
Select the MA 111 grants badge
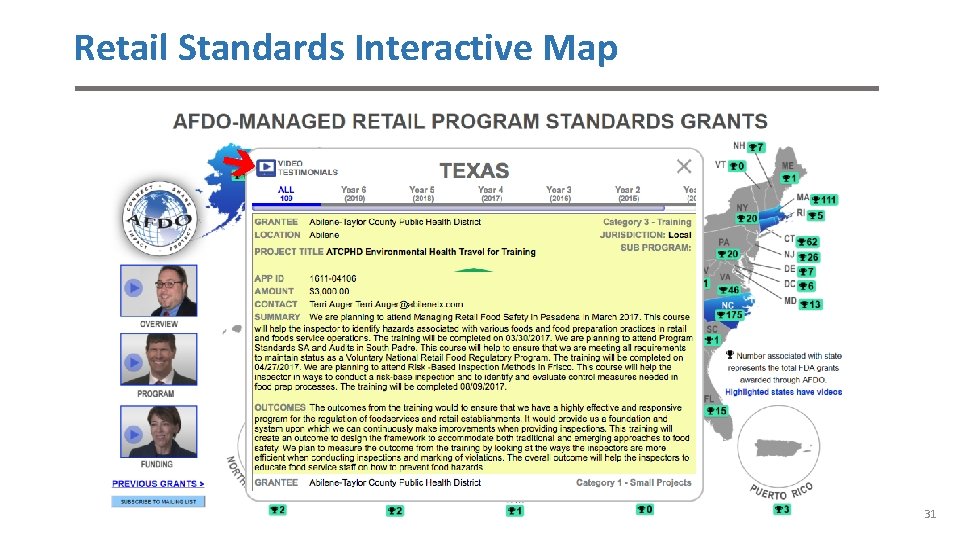click(824, 200)
